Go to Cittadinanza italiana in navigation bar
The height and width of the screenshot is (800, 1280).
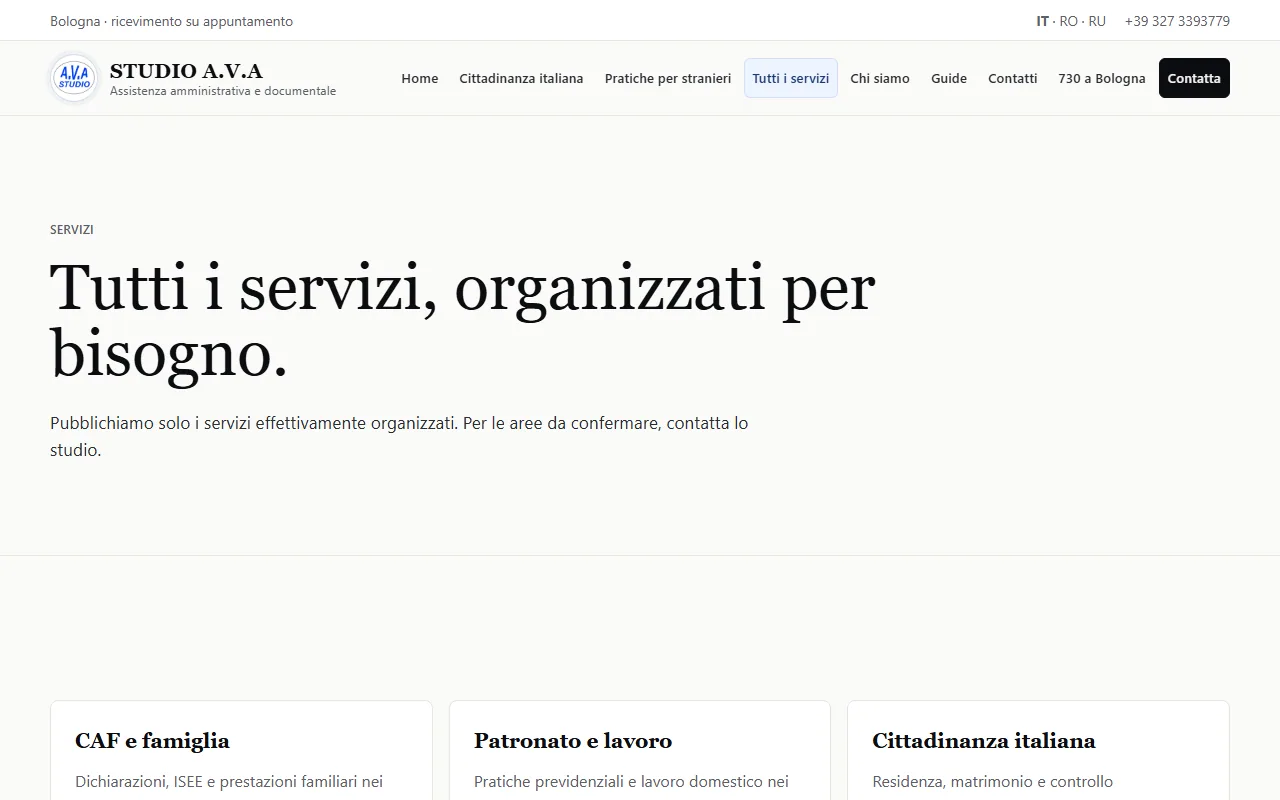tap(521, 78)
